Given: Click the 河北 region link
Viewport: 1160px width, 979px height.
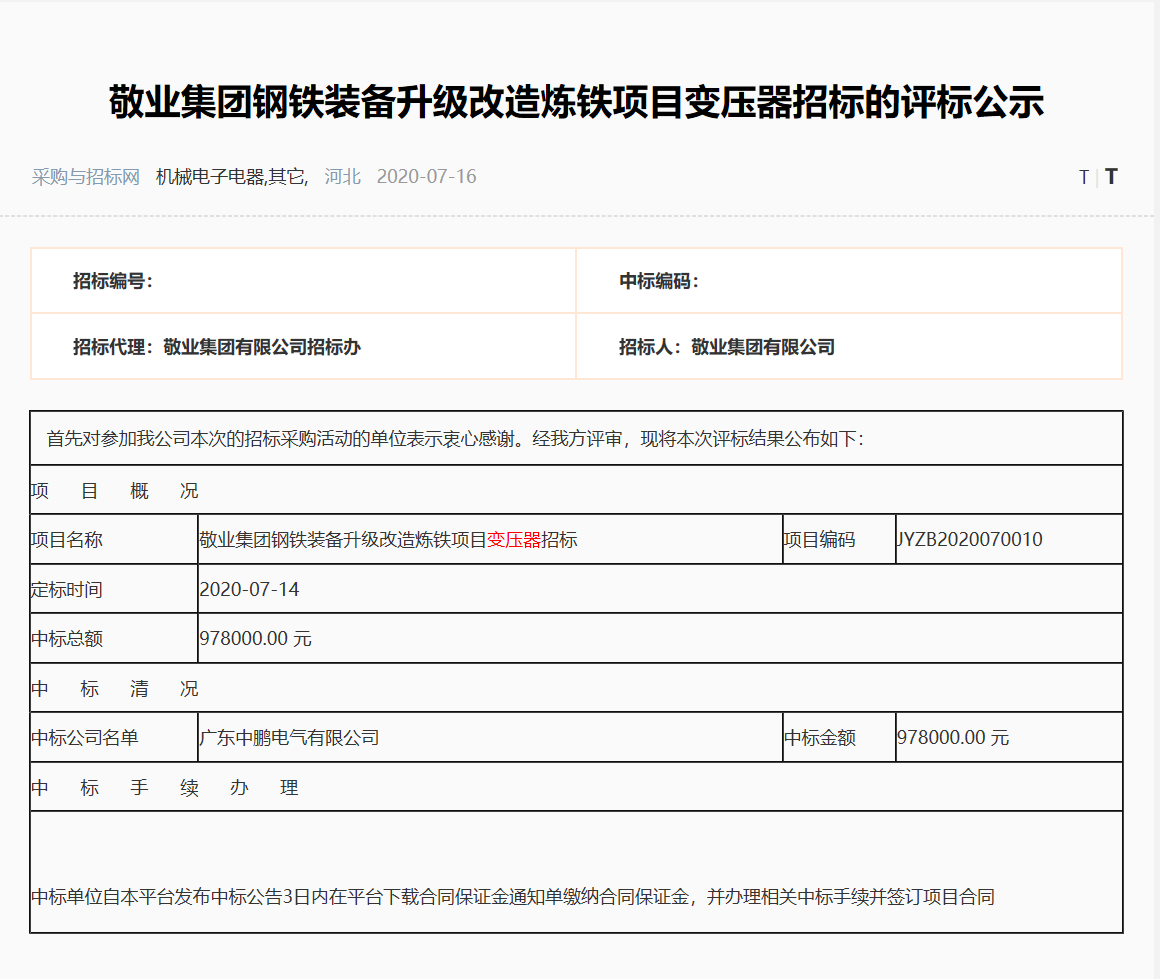Looking at the screenshot, I should 342,177.
